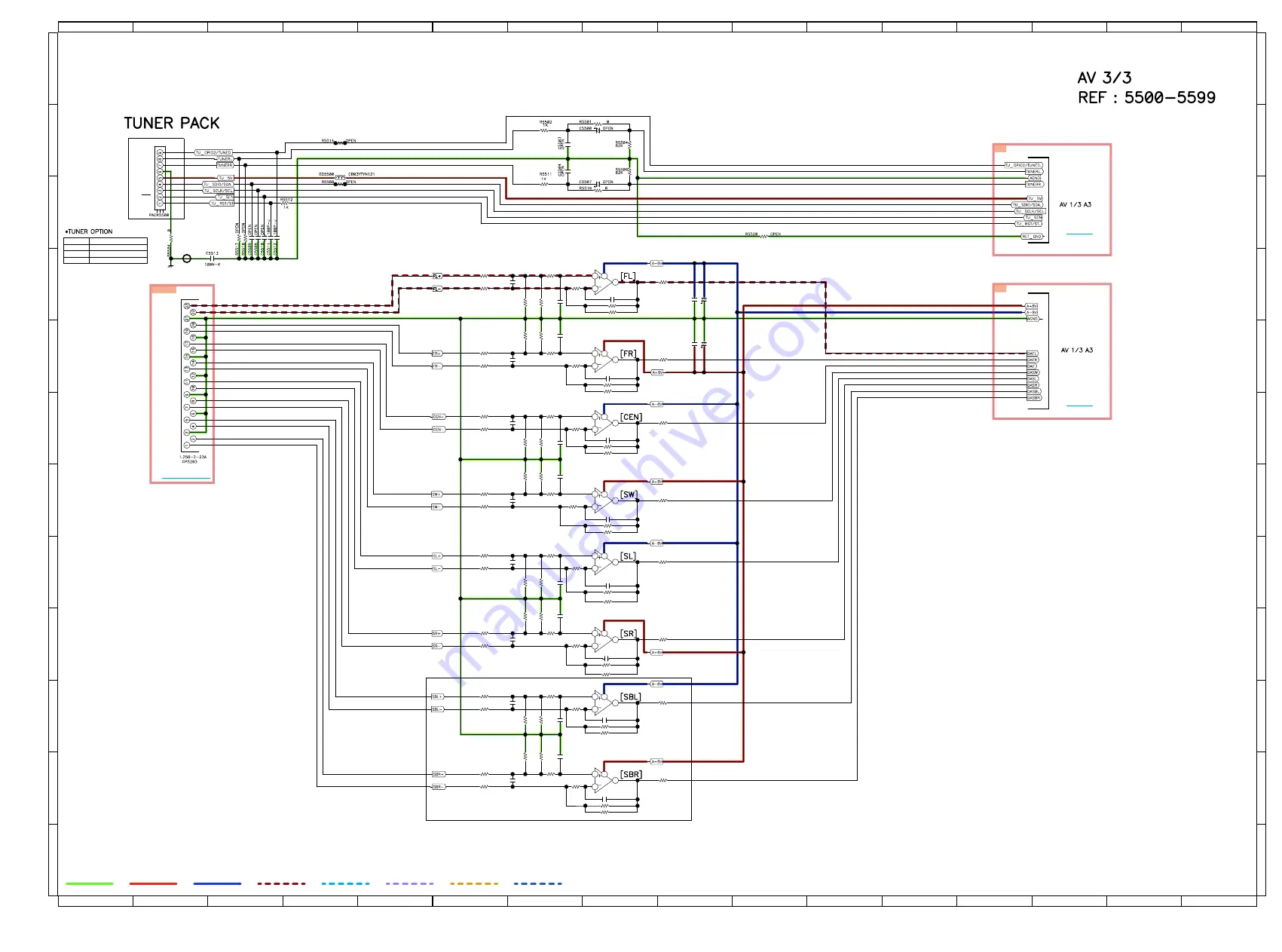Click the A-8V port in lower right block
This screenshot has height=952, width=1282.
coord(1032,312)
